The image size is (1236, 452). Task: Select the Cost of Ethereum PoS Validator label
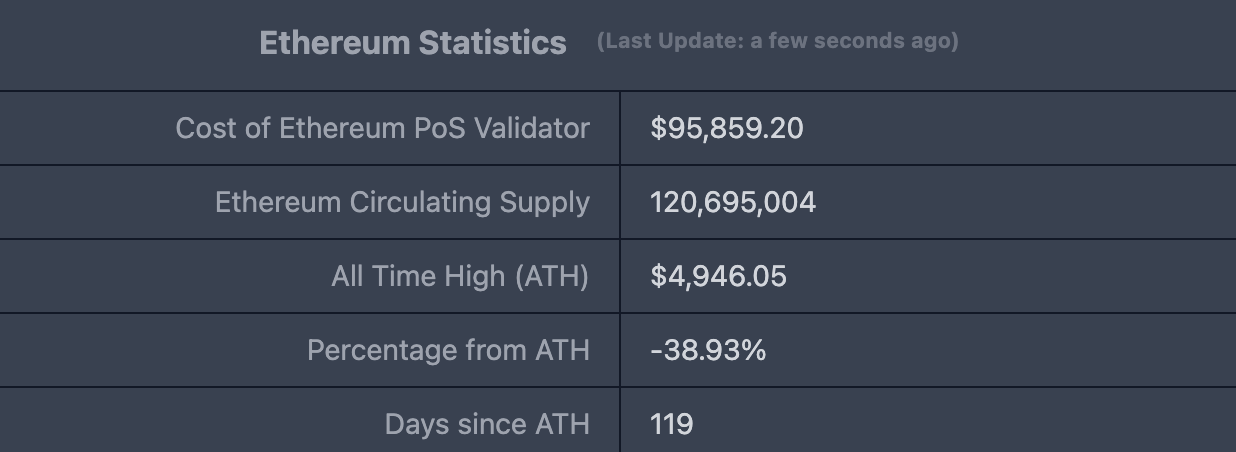point(382,128)
